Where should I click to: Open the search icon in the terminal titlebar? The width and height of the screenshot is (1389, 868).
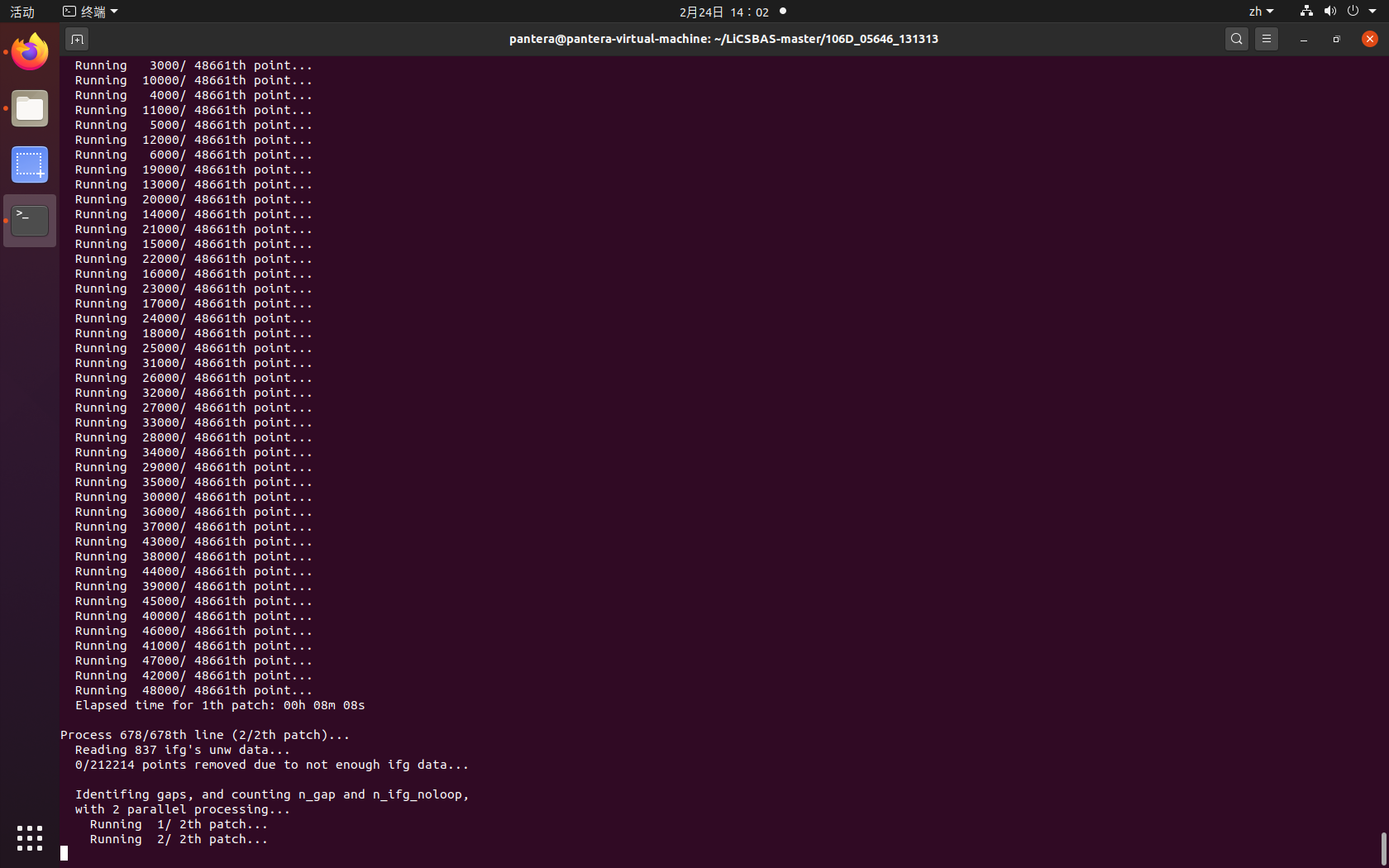[x=1236, y=39]
